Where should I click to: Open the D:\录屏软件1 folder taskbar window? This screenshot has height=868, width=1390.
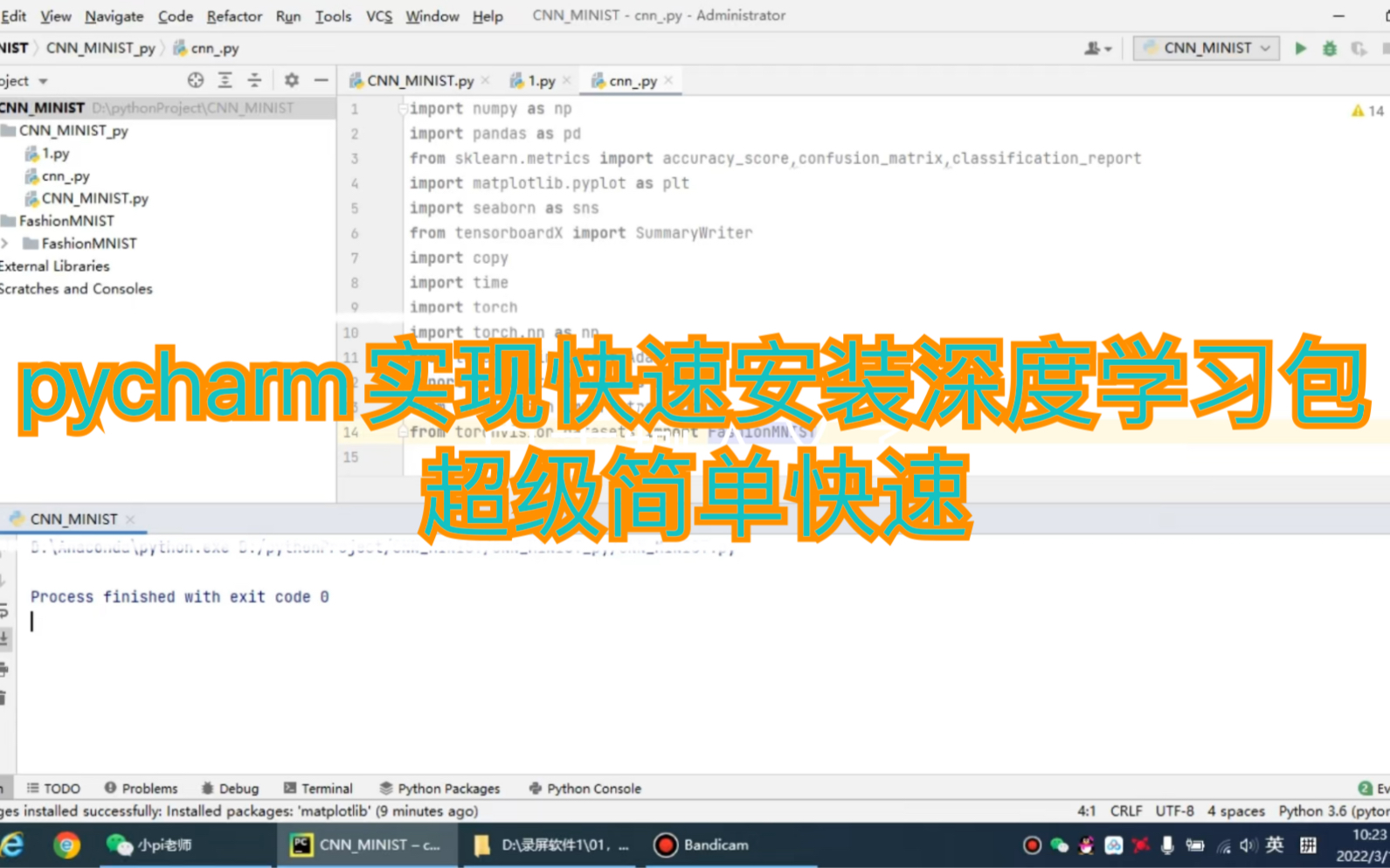(x=551, y=845)
